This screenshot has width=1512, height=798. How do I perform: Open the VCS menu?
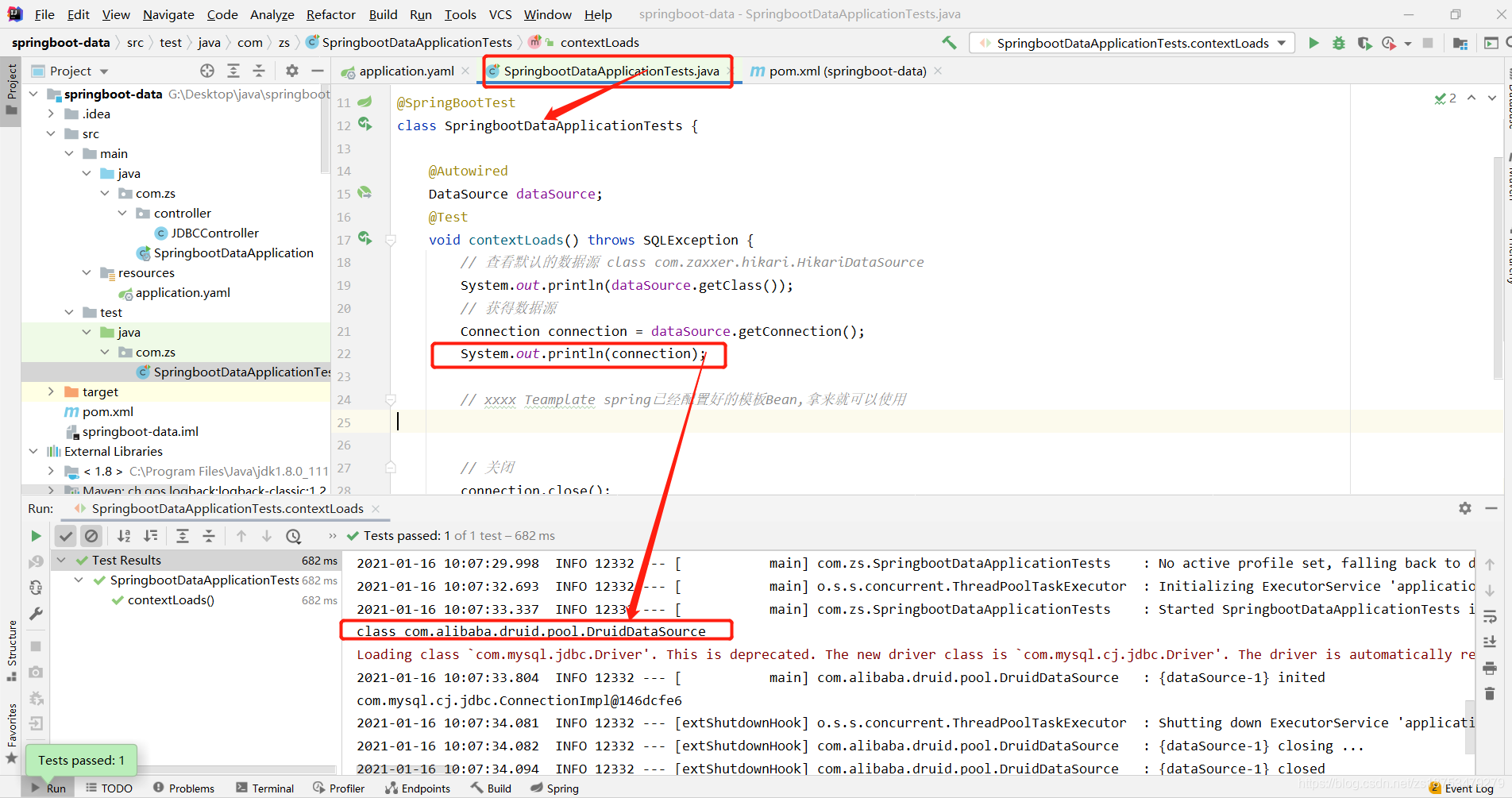tap(500, 14)
